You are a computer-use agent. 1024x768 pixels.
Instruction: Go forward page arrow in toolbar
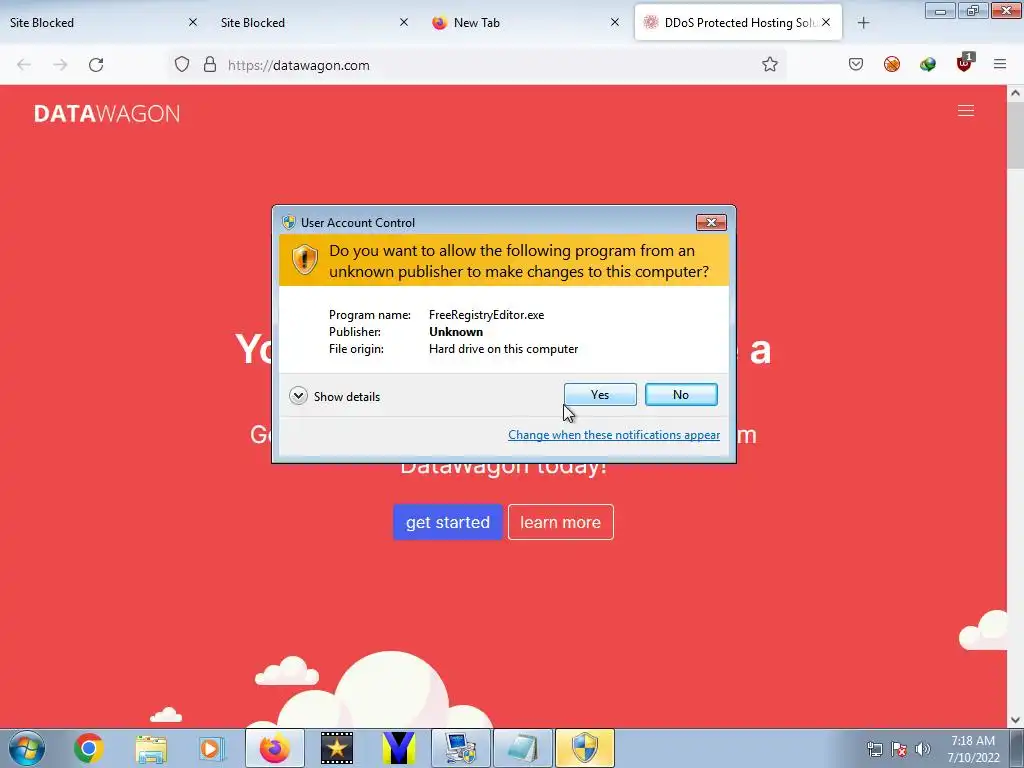pyautogui.click(x=60, y=65)
